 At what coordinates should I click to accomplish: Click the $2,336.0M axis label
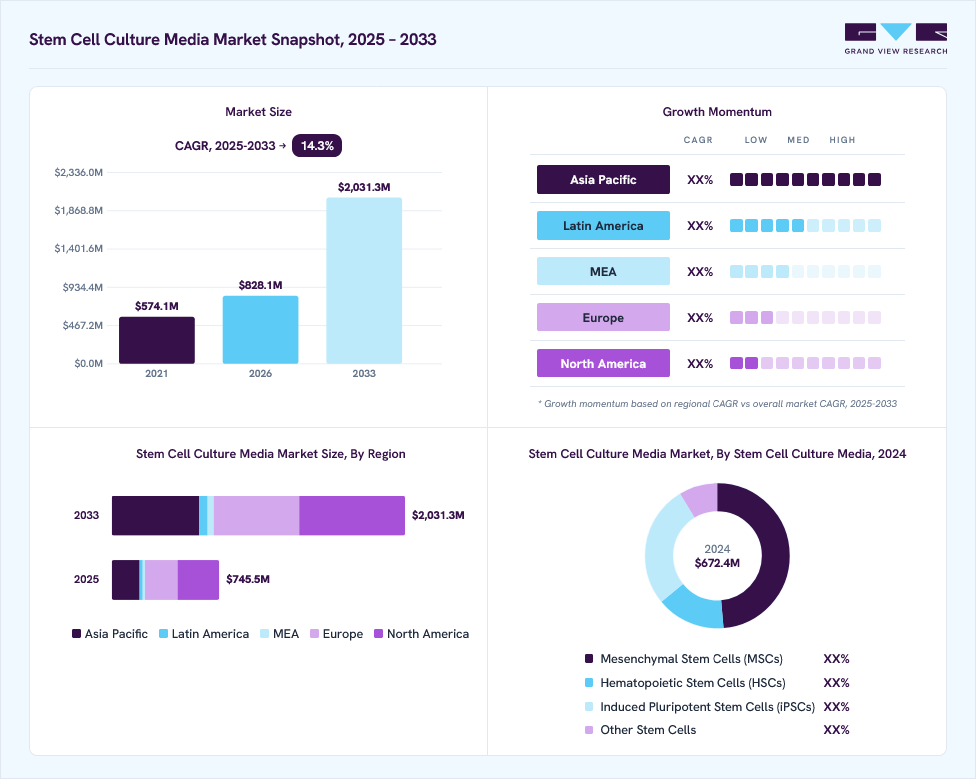point(78,172)
